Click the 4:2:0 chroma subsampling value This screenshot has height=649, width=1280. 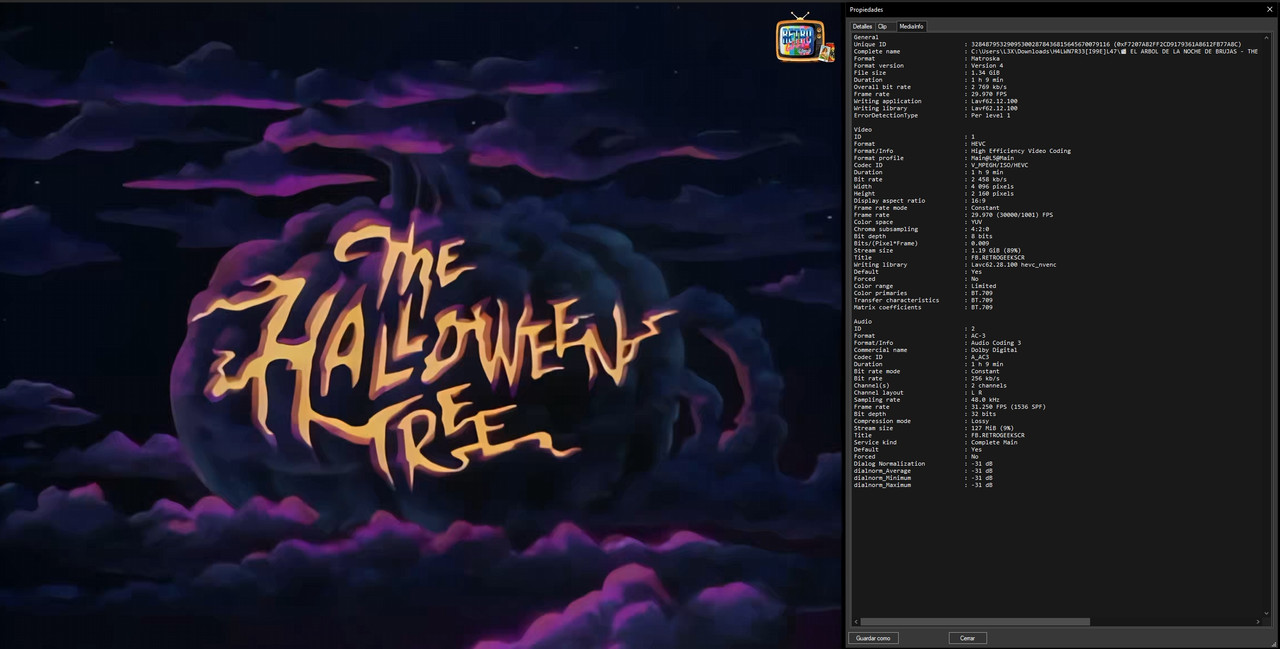point(980,229)
